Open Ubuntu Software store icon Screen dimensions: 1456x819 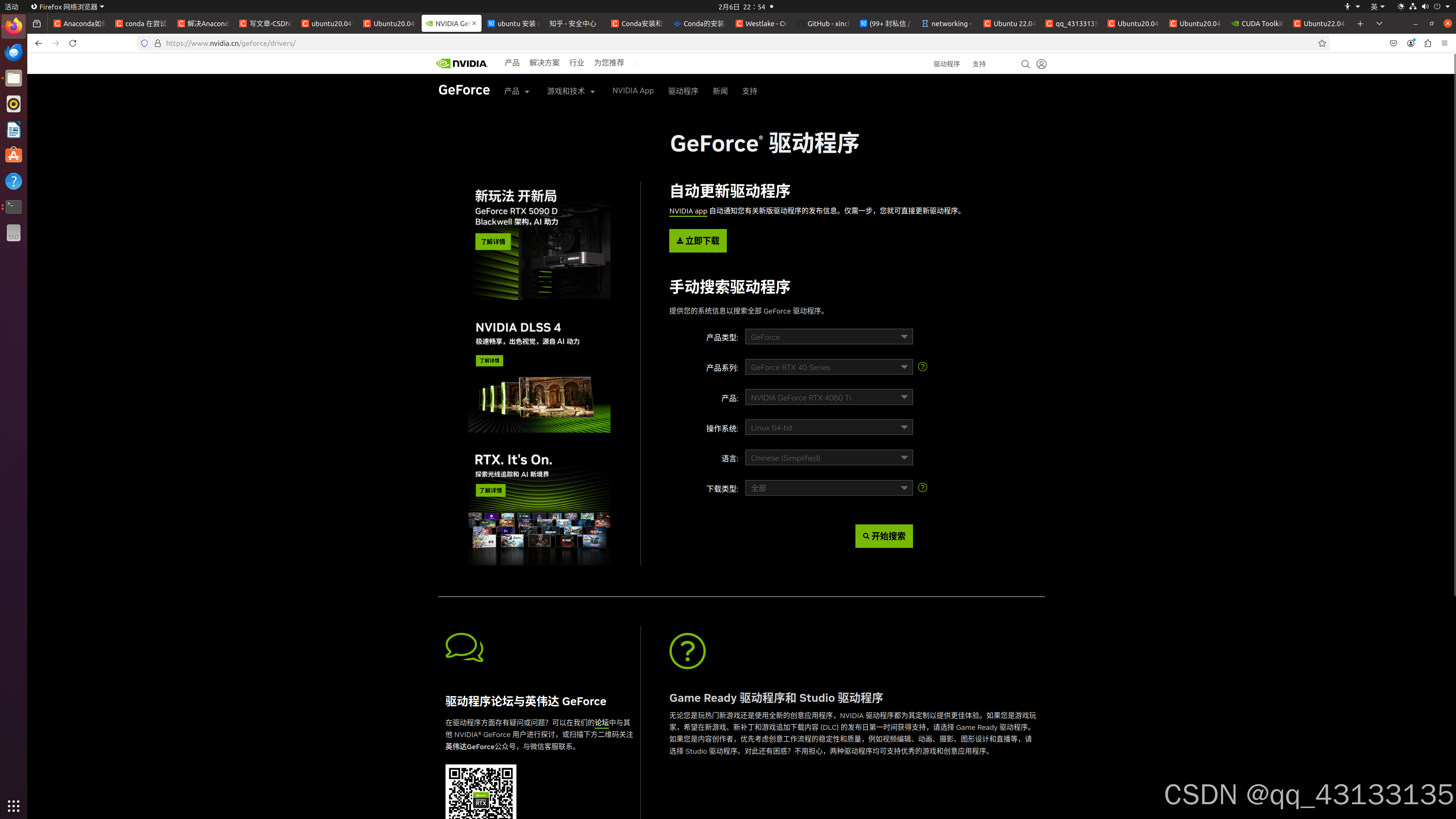coord(14,155)
